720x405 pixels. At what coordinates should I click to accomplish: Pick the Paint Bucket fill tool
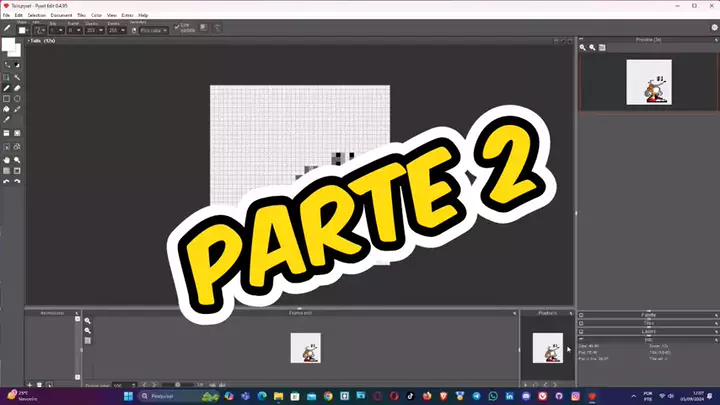point(6,109)
